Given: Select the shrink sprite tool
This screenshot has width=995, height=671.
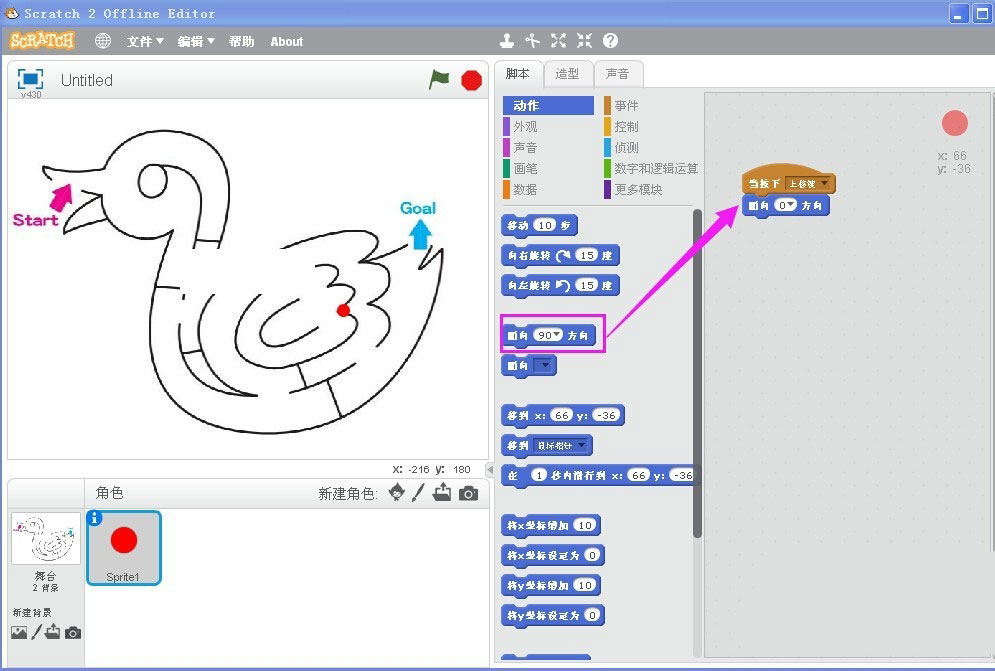Looking at the screenshot, I should (584, 41).
